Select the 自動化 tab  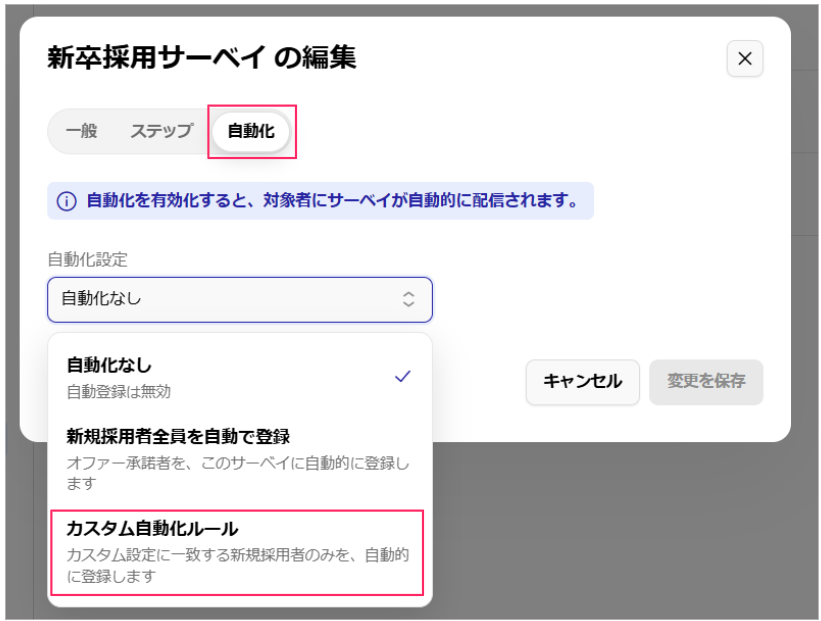tap(251, 131)
